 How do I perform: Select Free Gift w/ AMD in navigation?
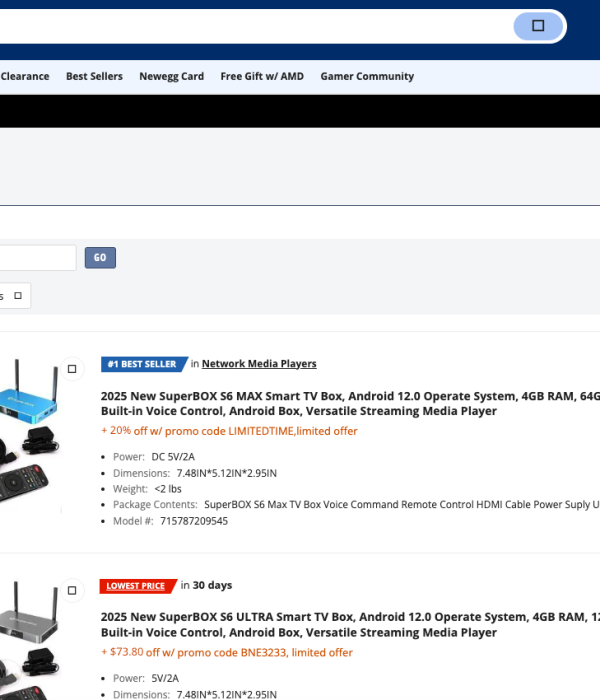point(261,76)
